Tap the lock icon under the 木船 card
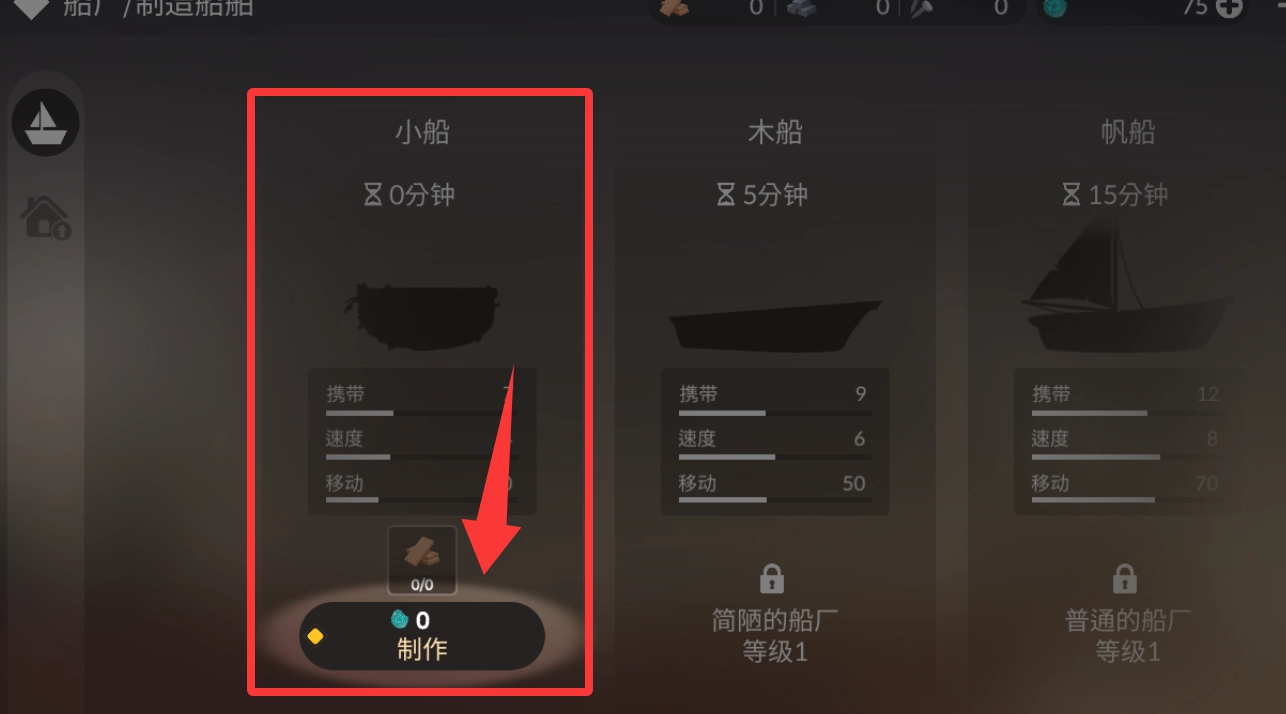1286x714 pixels. click(771, 578)
